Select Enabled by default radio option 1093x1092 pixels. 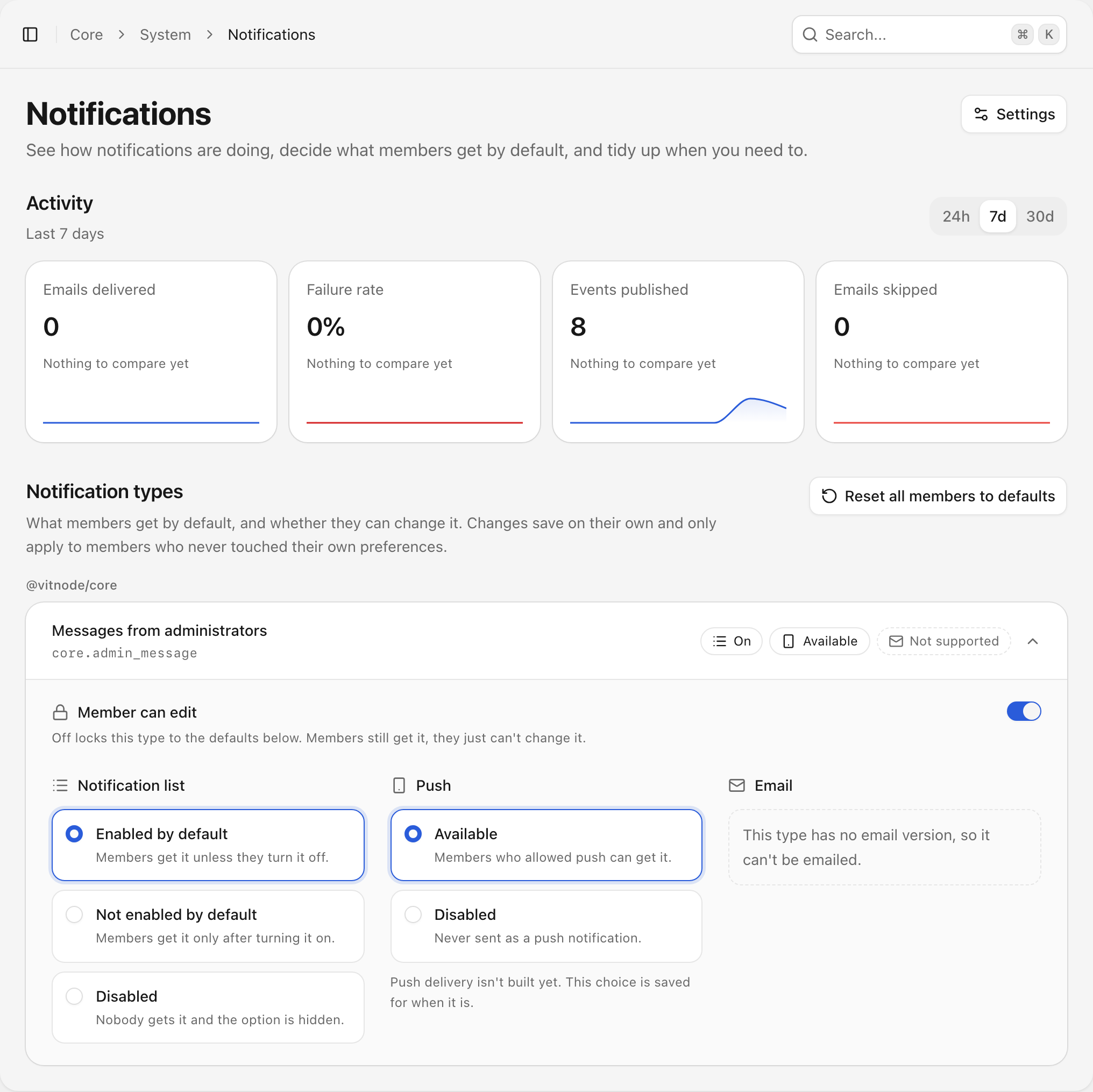click(x=208, y=845)
